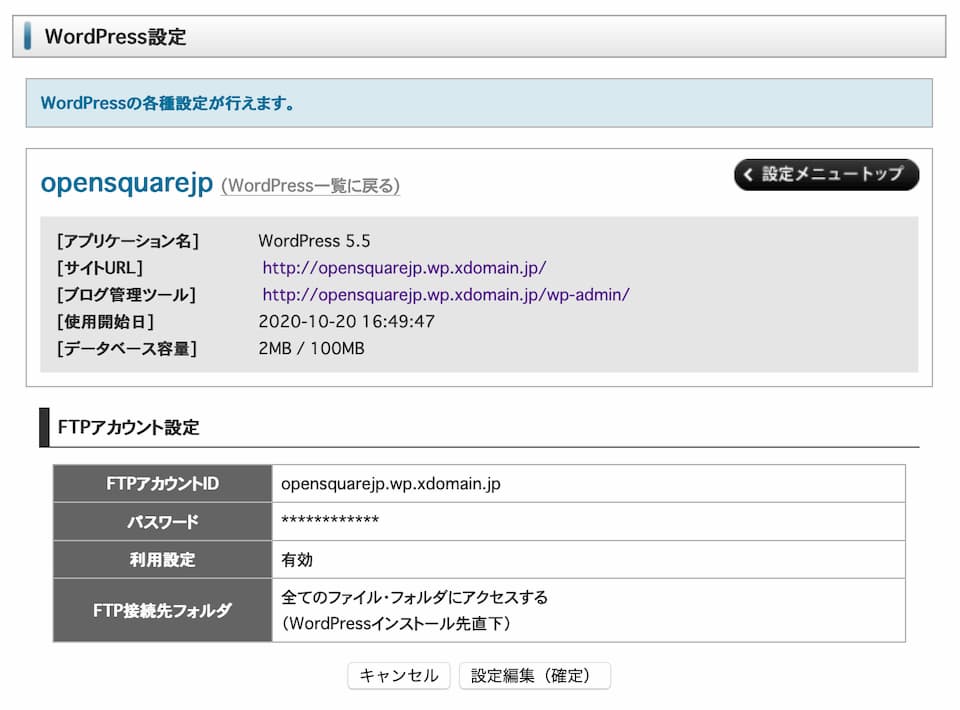The height and width of the screenshot is (710, 960).
Task: Select the パスワード header cell
Action: point(162,522)
